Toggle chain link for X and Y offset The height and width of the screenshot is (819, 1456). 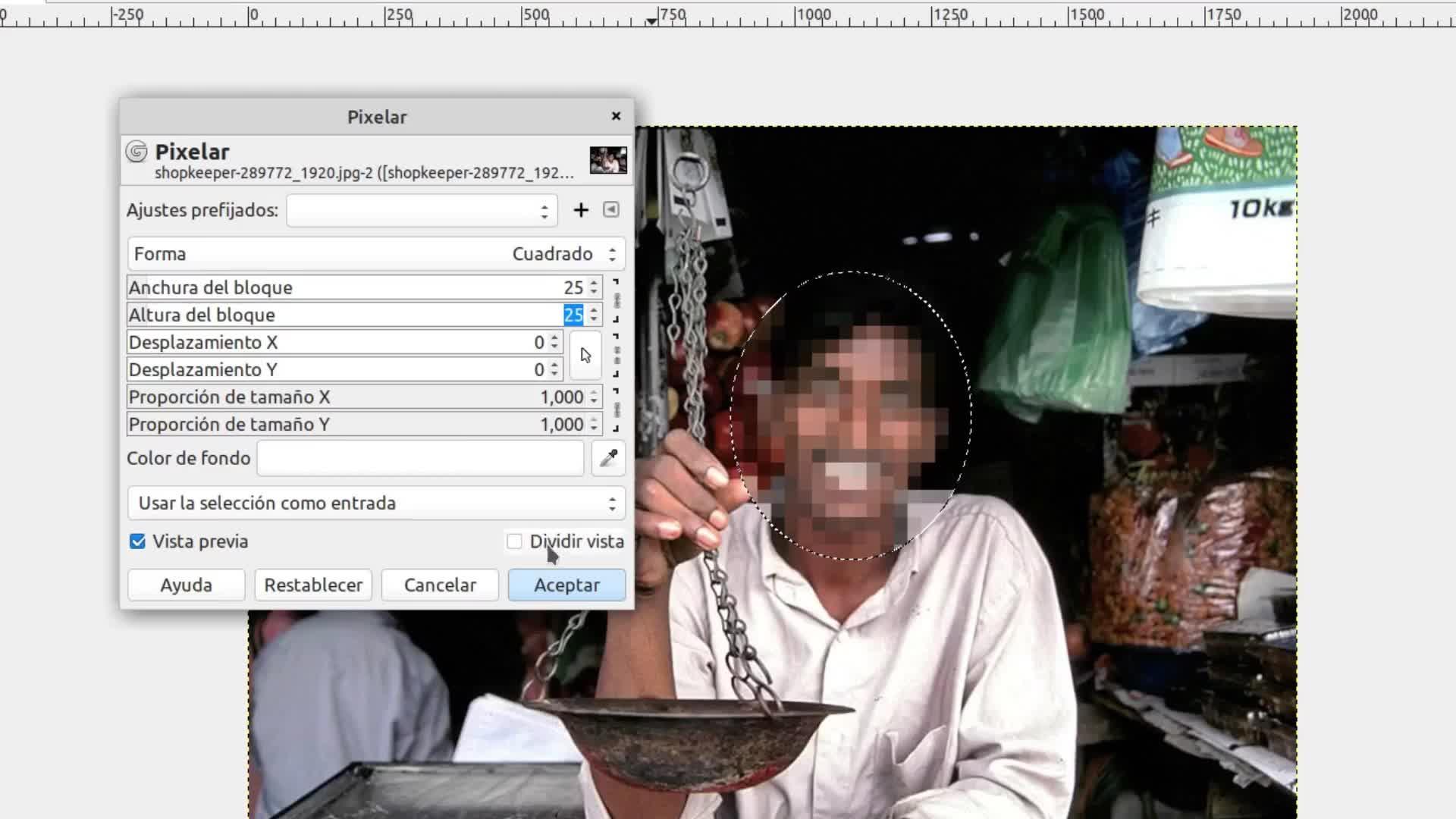pyautogui.click(x=617, y=356)
